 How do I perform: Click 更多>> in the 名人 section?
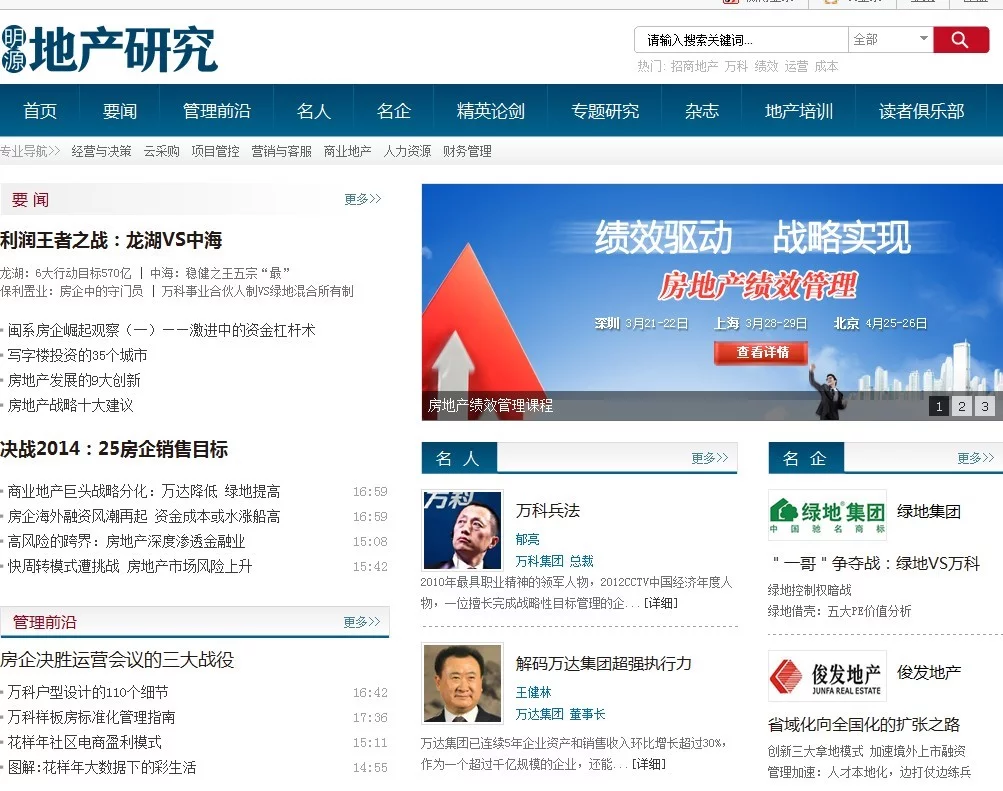point(709,458)
